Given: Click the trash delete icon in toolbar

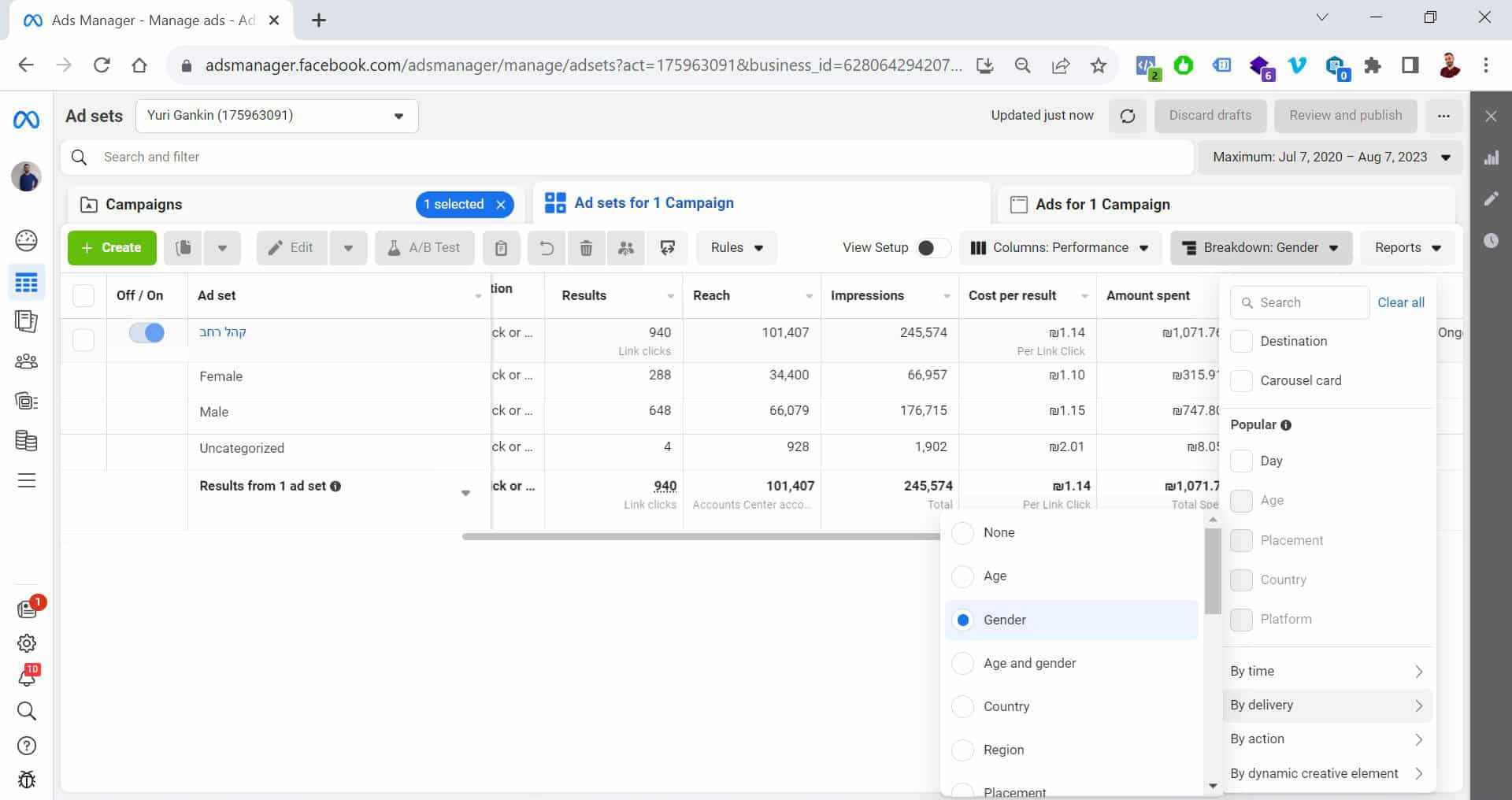Looking at the screenshot, I should click(x=586, y=248).
